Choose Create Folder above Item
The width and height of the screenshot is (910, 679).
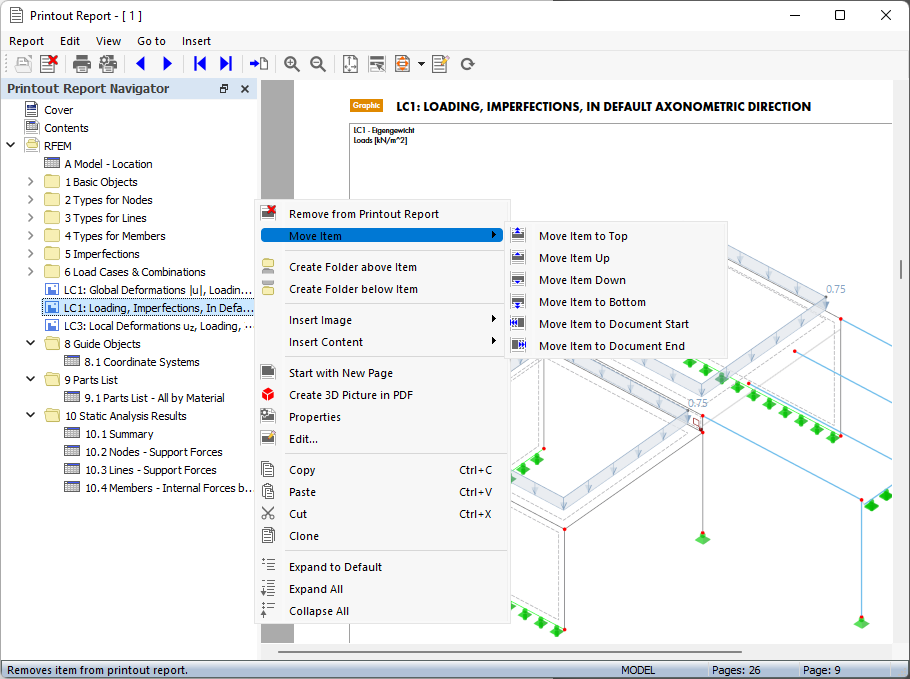point(381,268)
